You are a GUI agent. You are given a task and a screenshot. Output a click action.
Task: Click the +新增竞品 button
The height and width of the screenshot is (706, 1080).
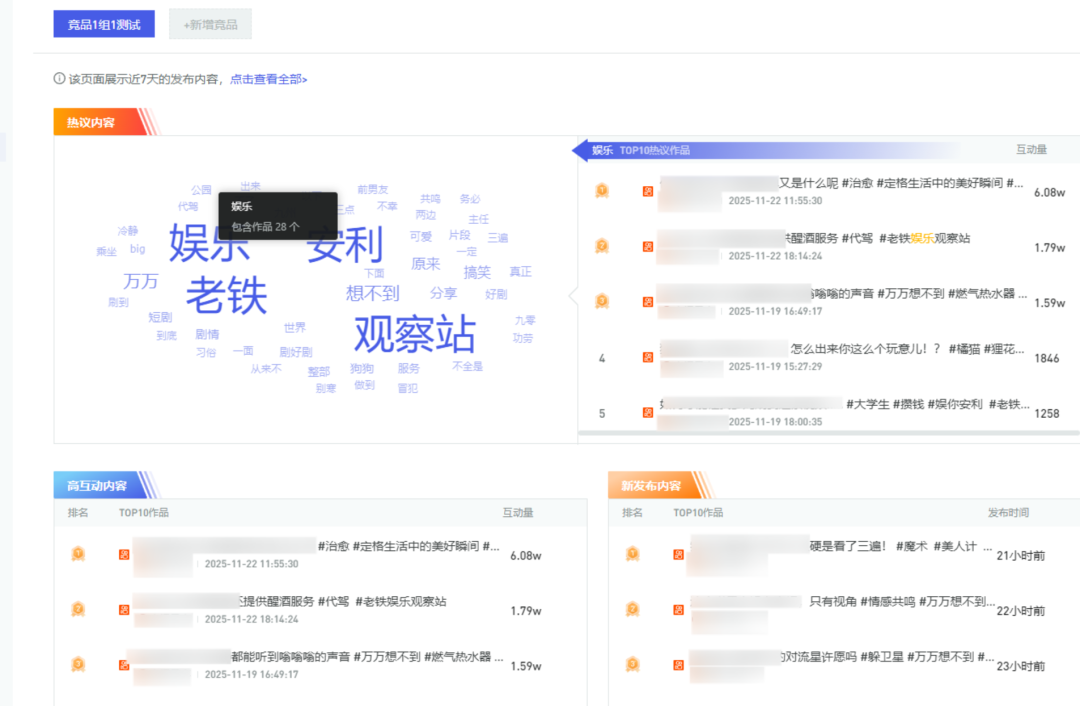[210, 24]
